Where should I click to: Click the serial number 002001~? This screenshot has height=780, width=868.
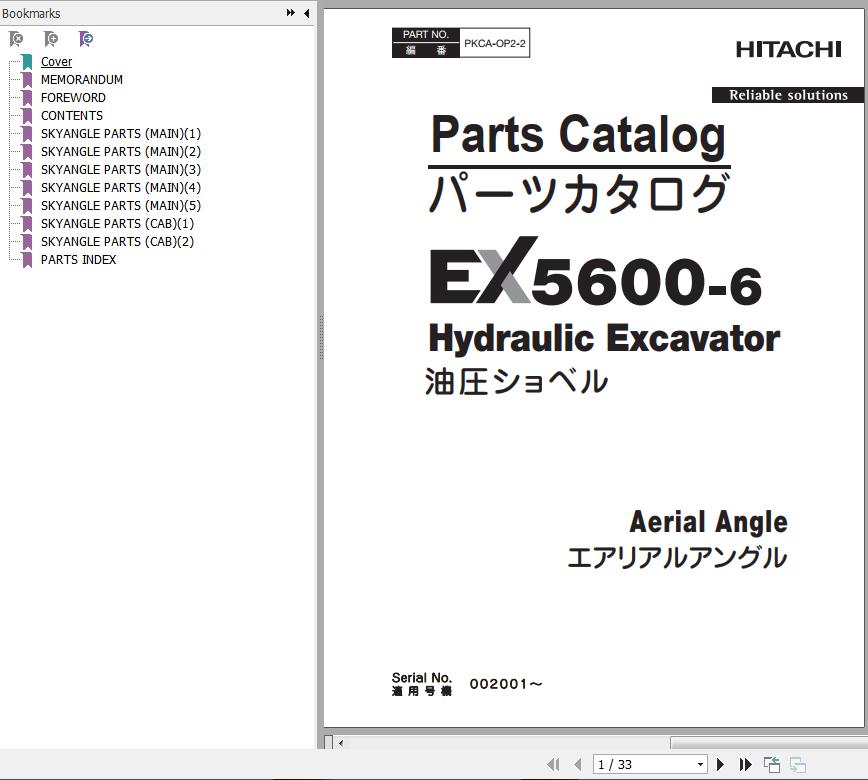506,684
